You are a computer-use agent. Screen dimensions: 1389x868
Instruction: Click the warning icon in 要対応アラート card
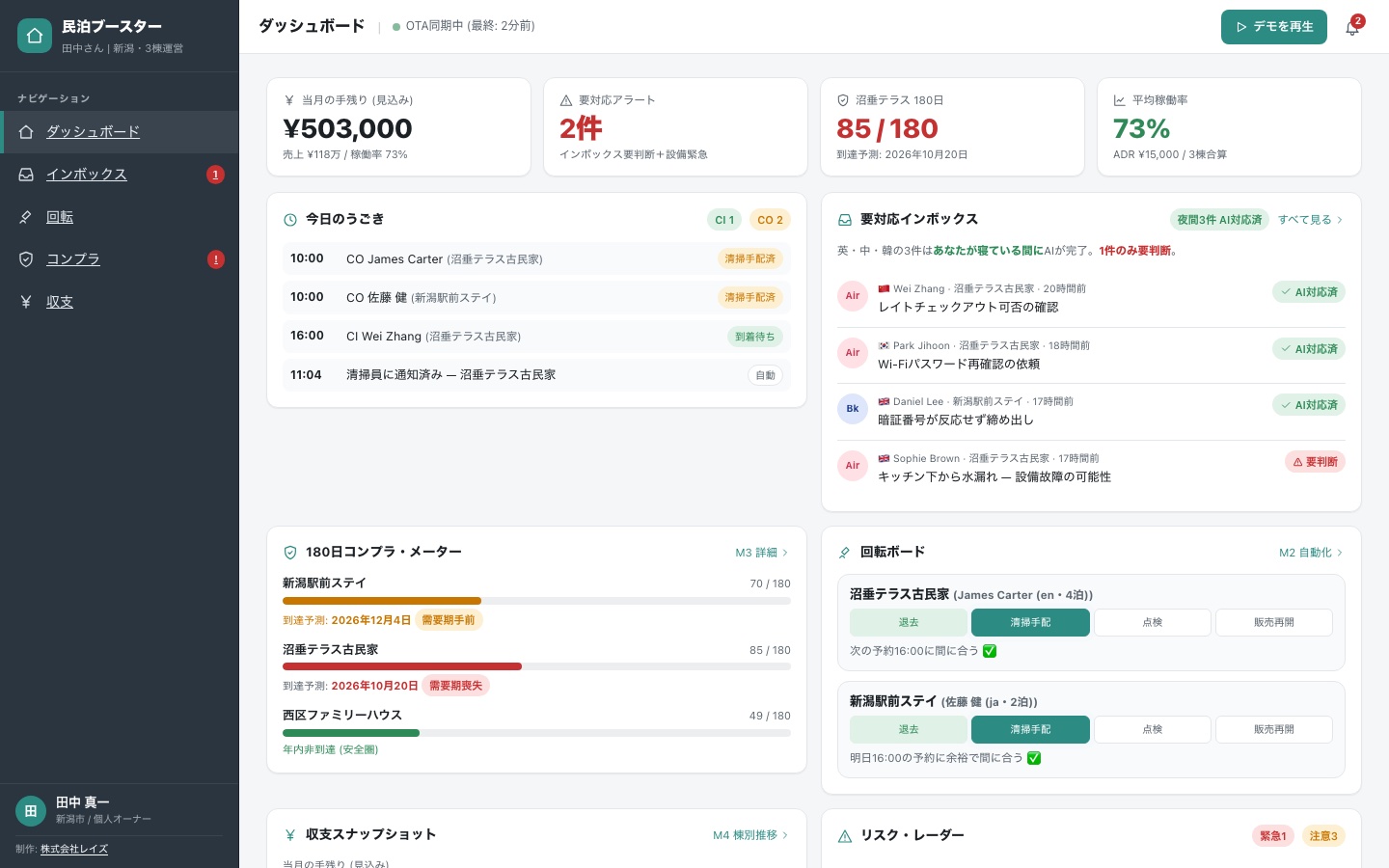tap(566, 100)
